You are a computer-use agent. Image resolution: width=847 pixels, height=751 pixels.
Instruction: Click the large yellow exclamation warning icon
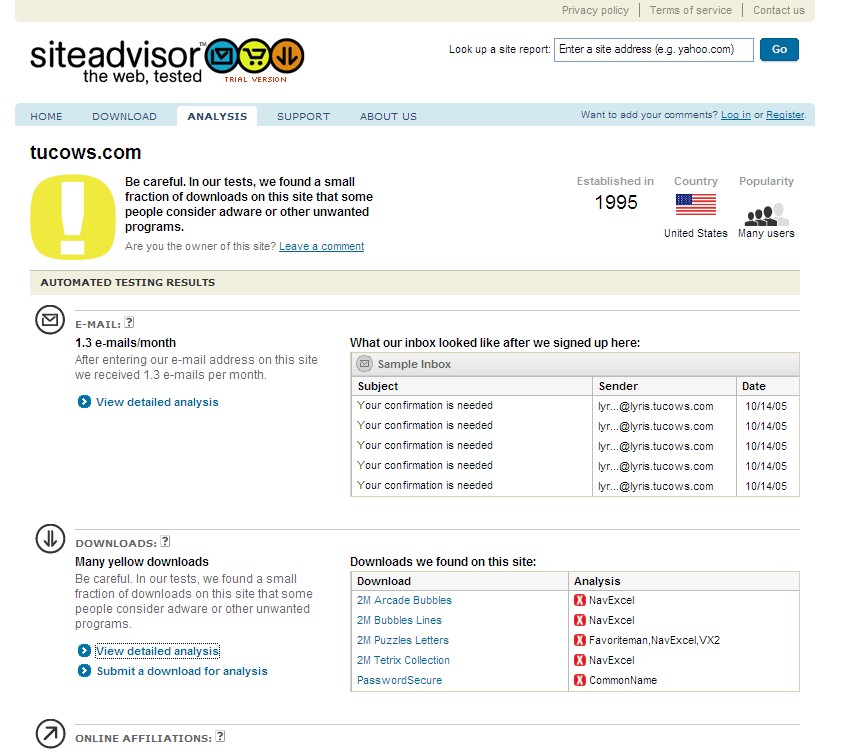point(73,217)
